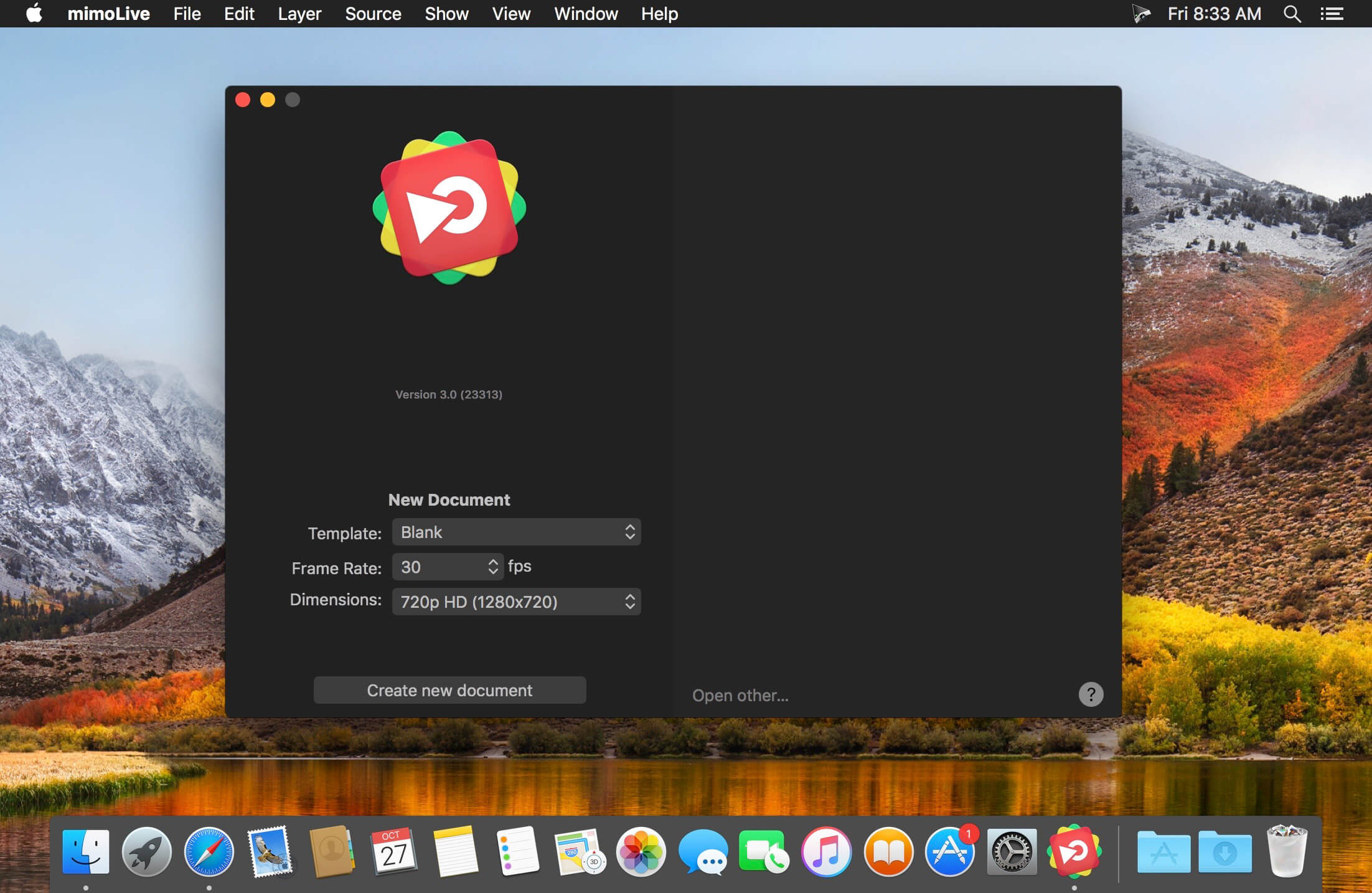Open the Layer menu

click(299, 14)
